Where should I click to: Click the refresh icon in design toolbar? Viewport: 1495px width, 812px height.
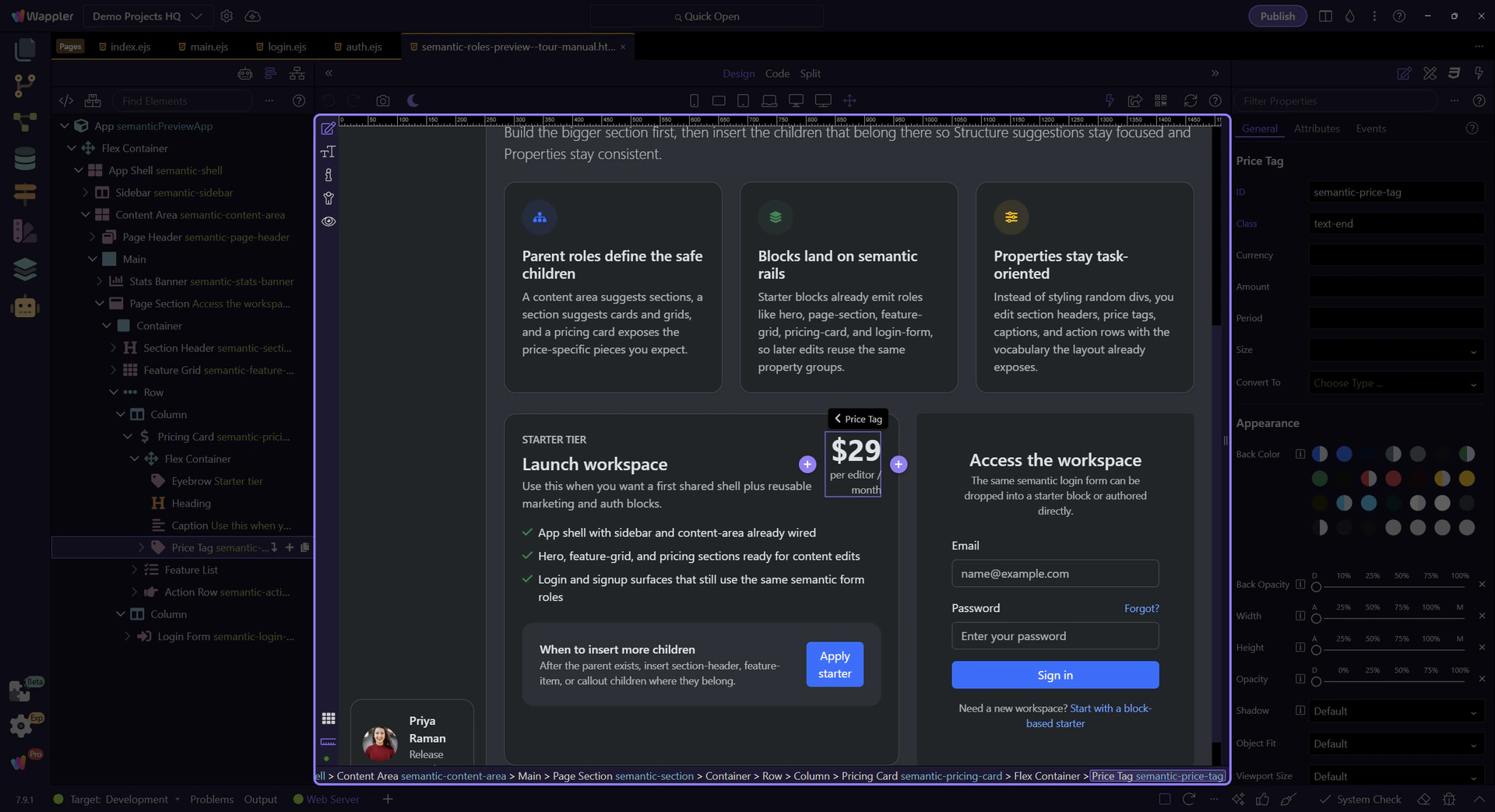coord(1190,101)
